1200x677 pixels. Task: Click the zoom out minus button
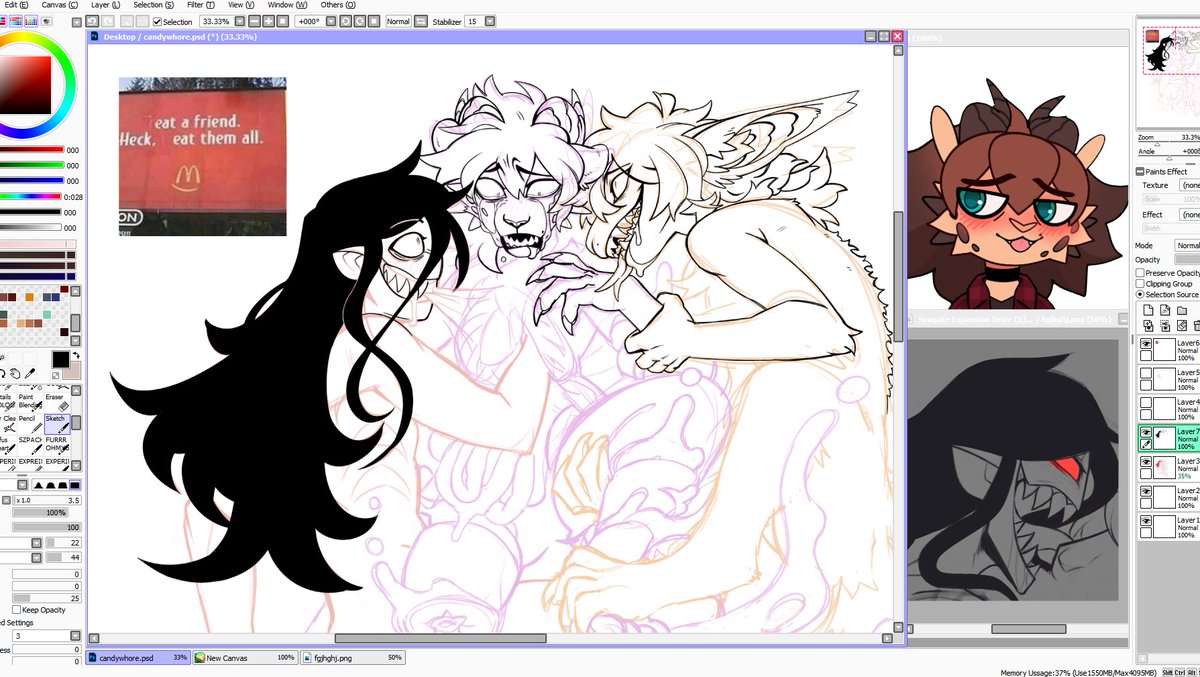click(255, 21)
